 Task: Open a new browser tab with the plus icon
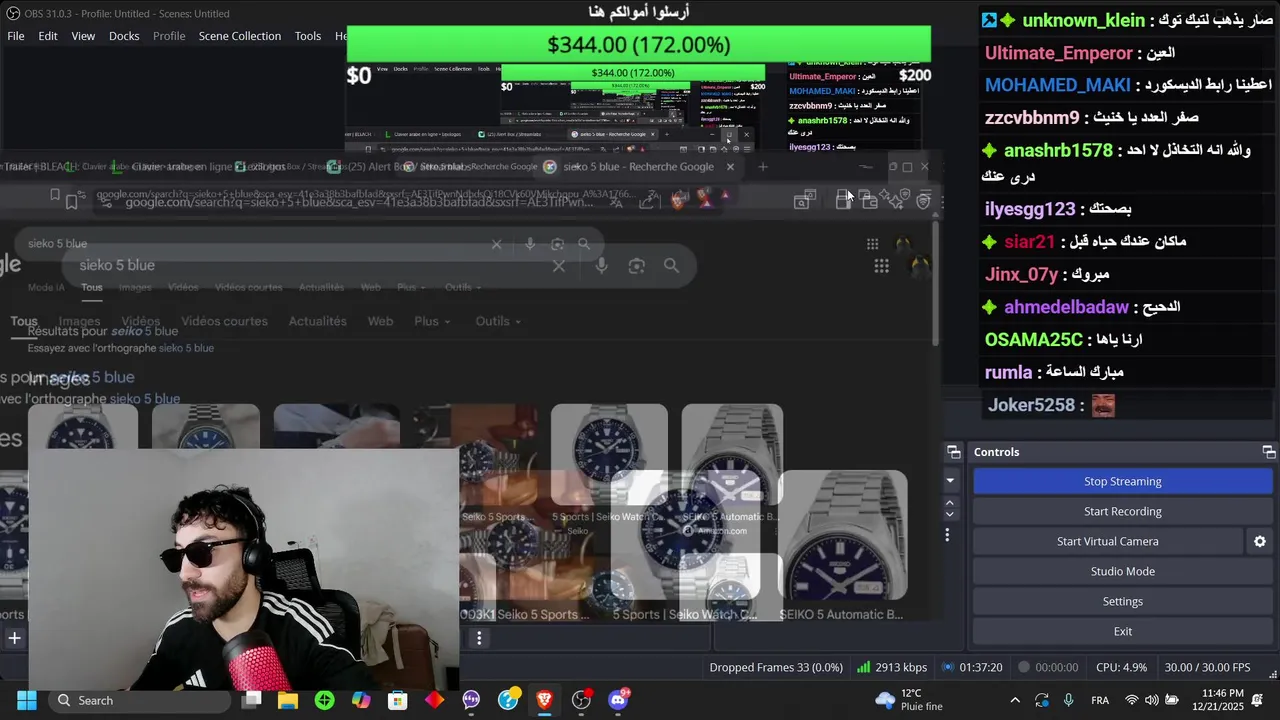click(763, 167)
